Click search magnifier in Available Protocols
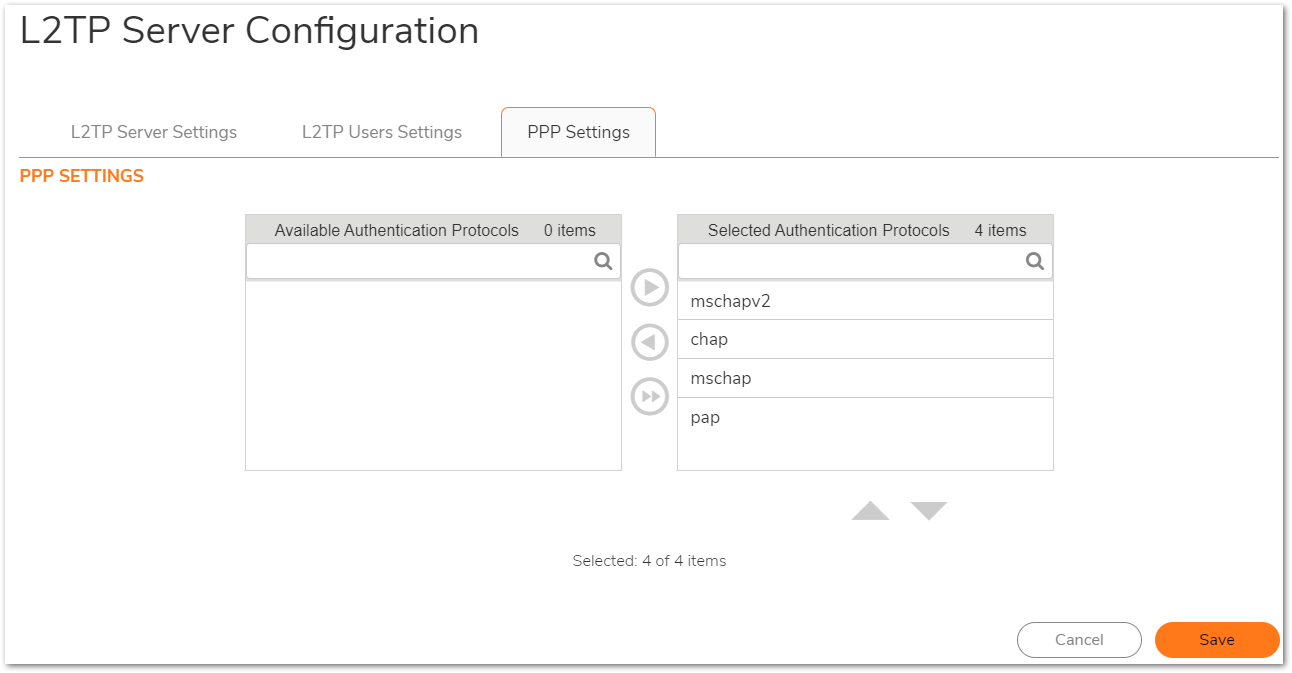 point(603,261)
